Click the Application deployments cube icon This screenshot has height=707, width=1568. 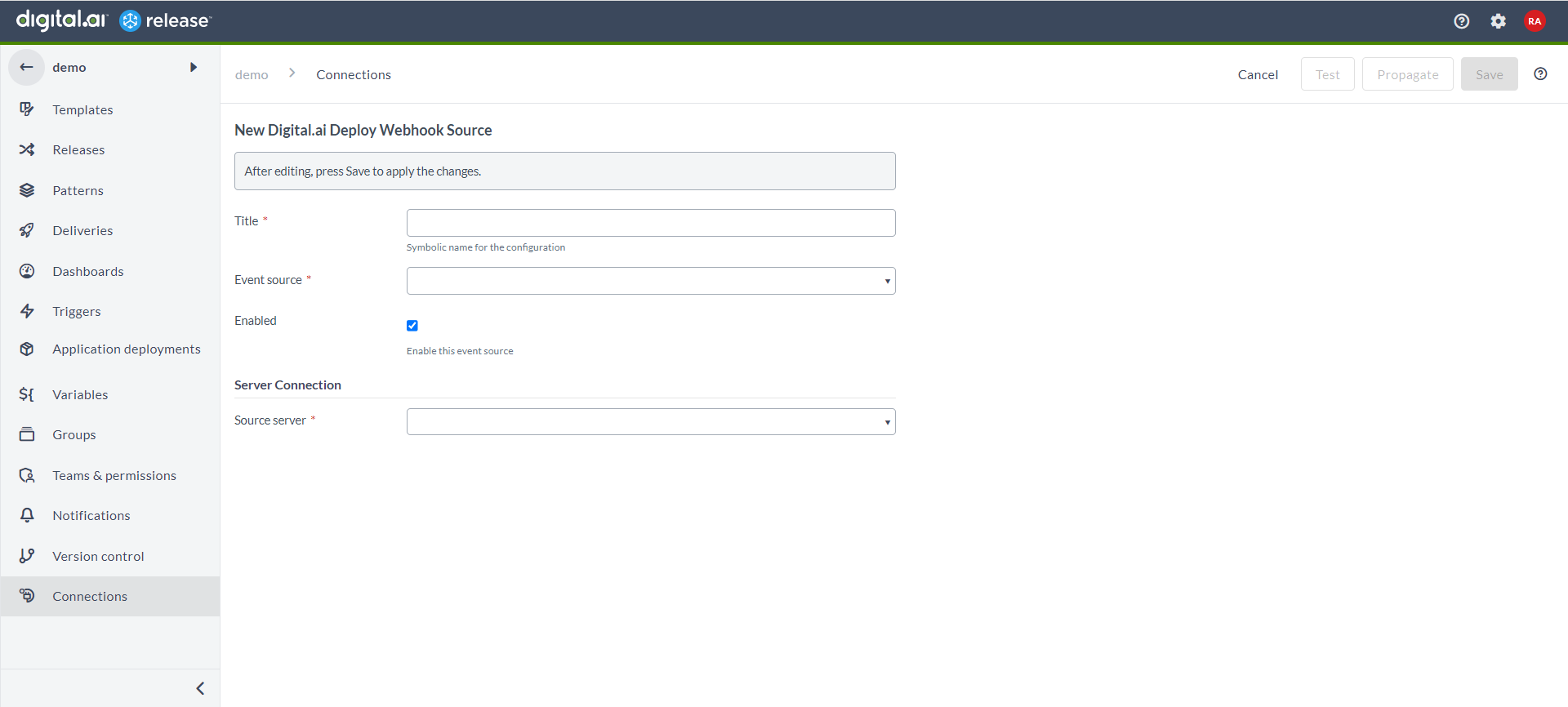[x=27, y=349]
